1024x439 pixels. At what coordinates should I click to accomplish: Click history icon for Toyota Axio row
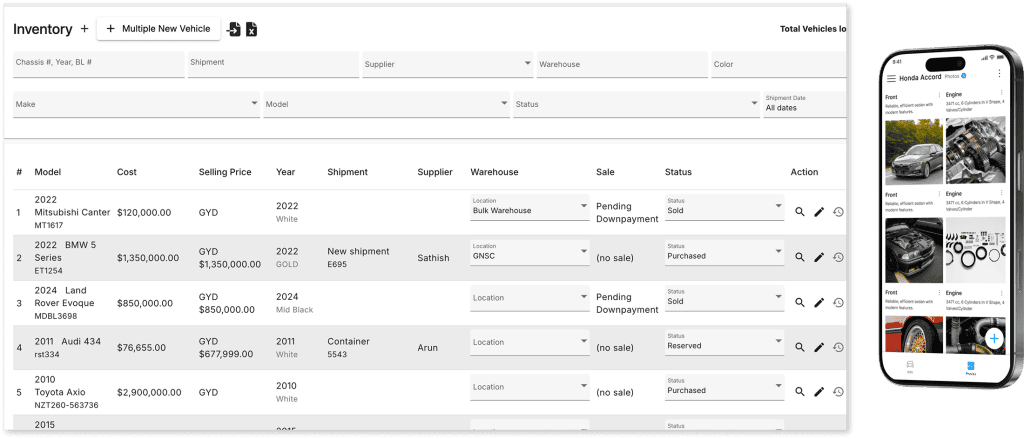pos(839,392)
